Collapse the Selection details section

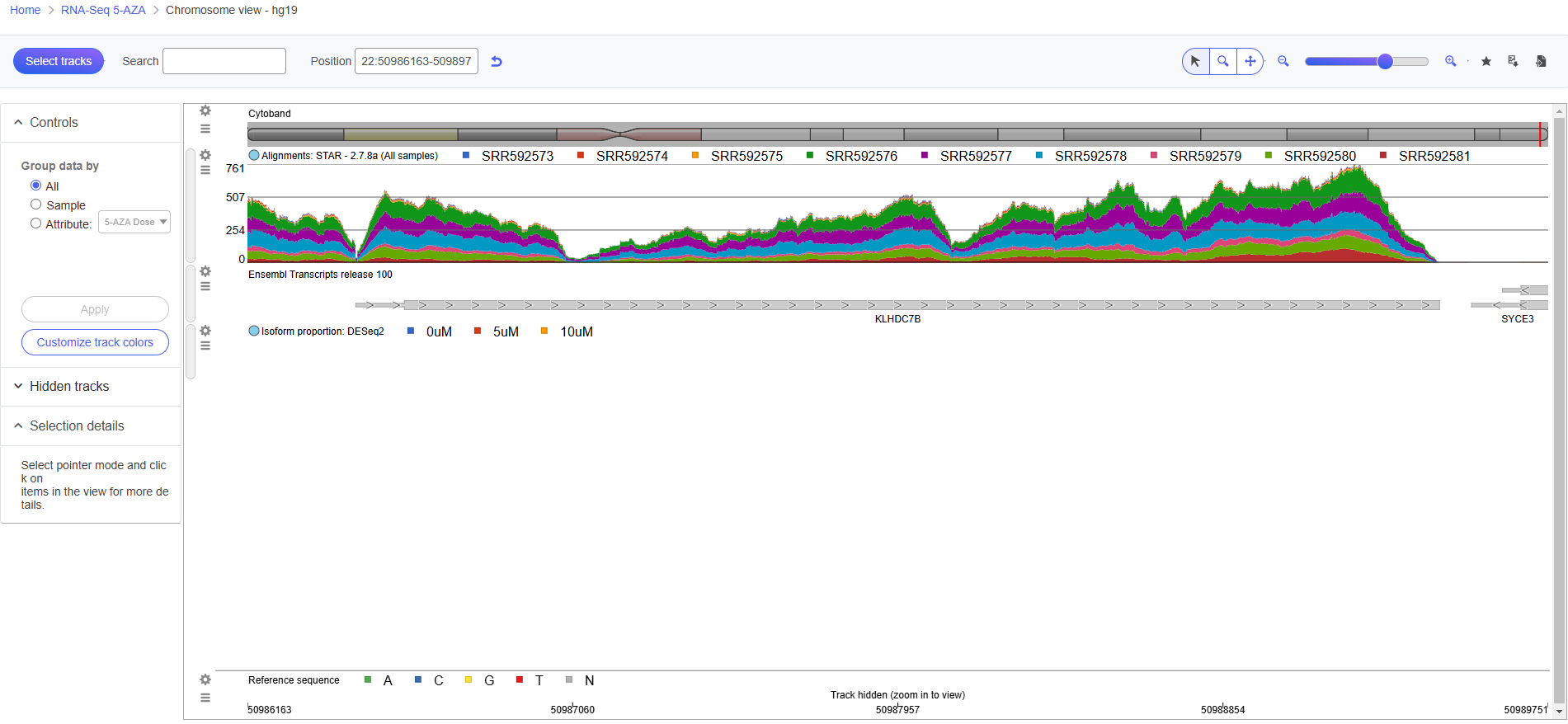coord(77,425)
